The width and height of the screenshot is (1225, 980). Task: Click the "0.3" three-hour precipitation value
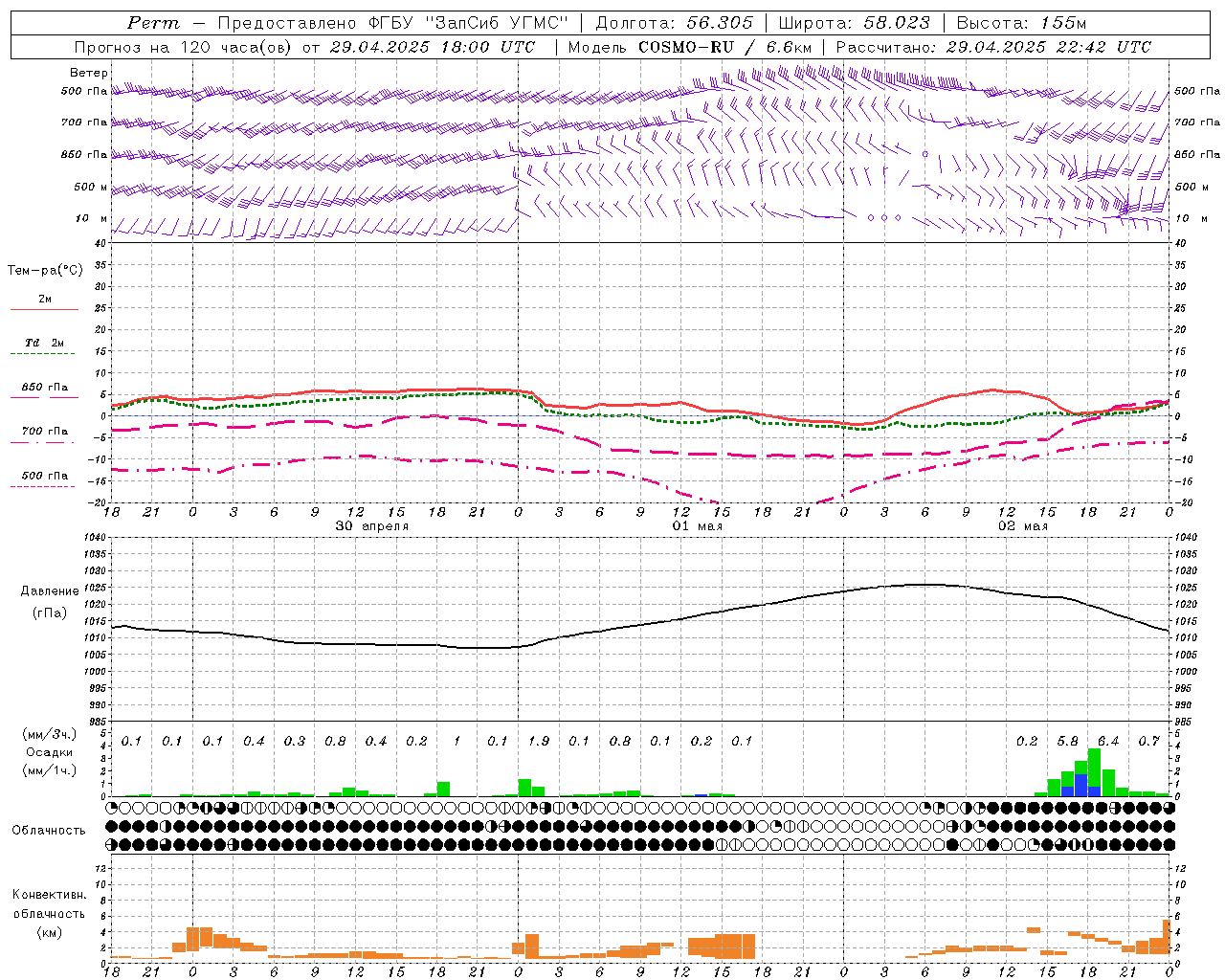point(295,741)
